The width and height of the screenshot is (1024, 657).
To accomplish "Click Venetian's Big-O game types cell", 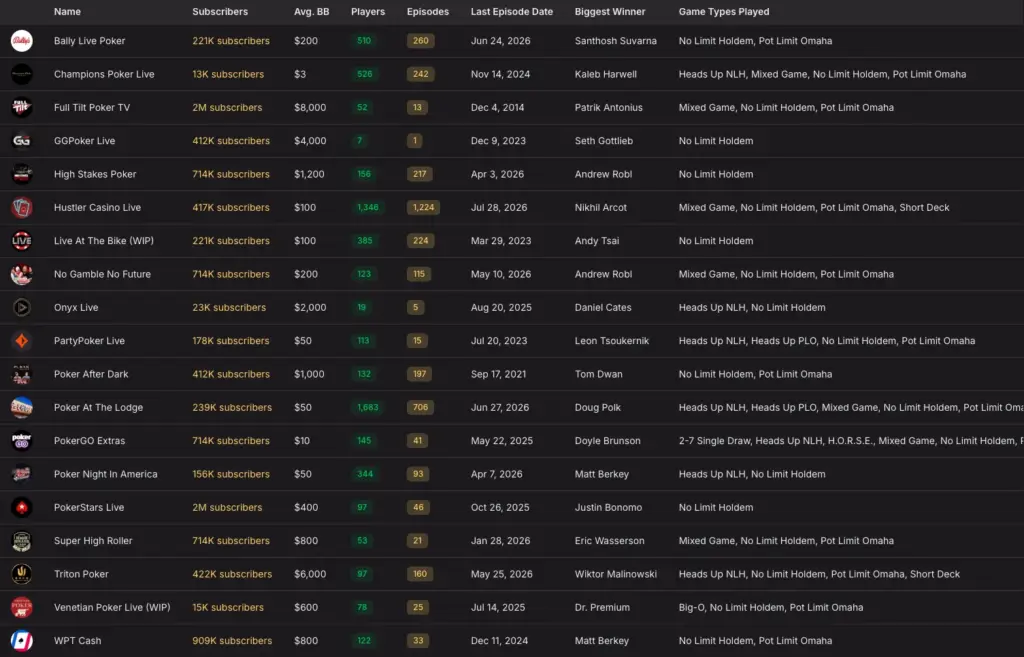I will click(771, 607).
